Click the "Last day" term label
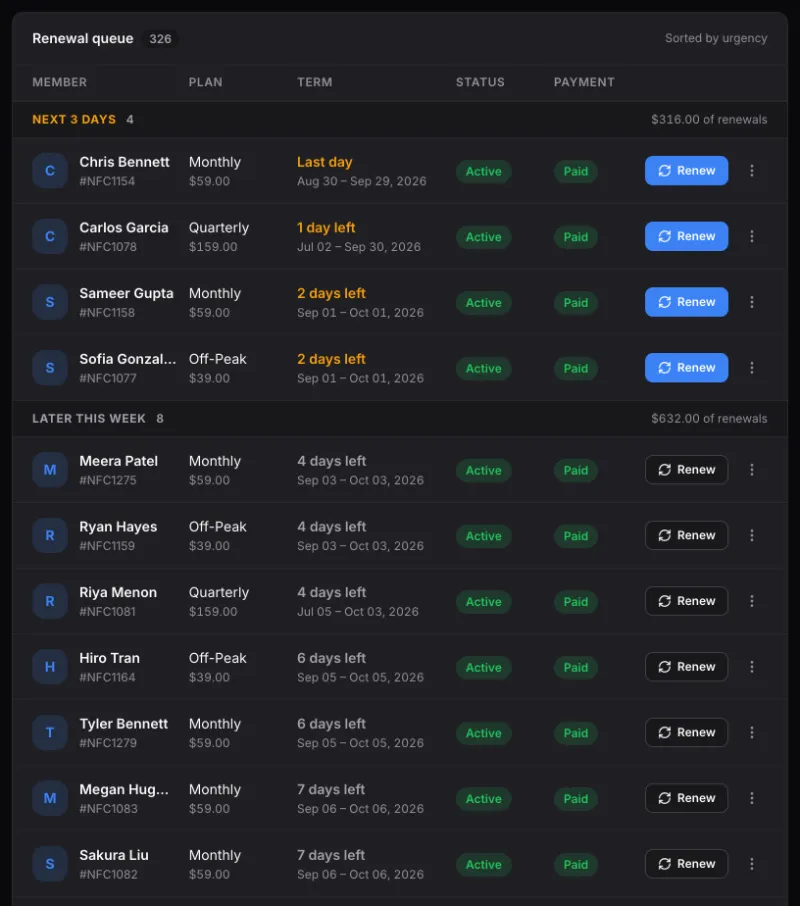800x906 pixels. 325,162
